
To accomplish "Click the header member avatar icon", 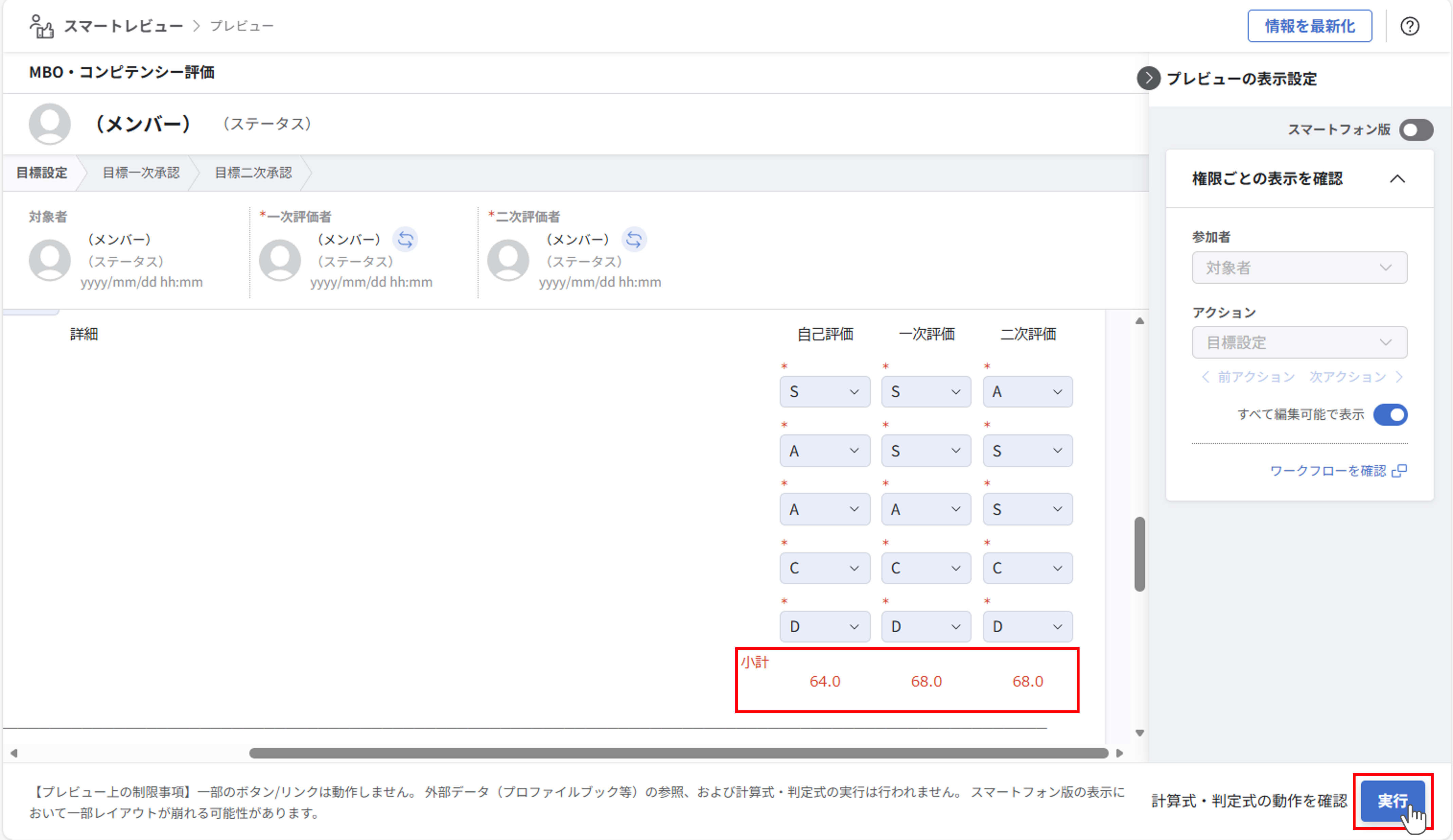I will tap(50, 124).
